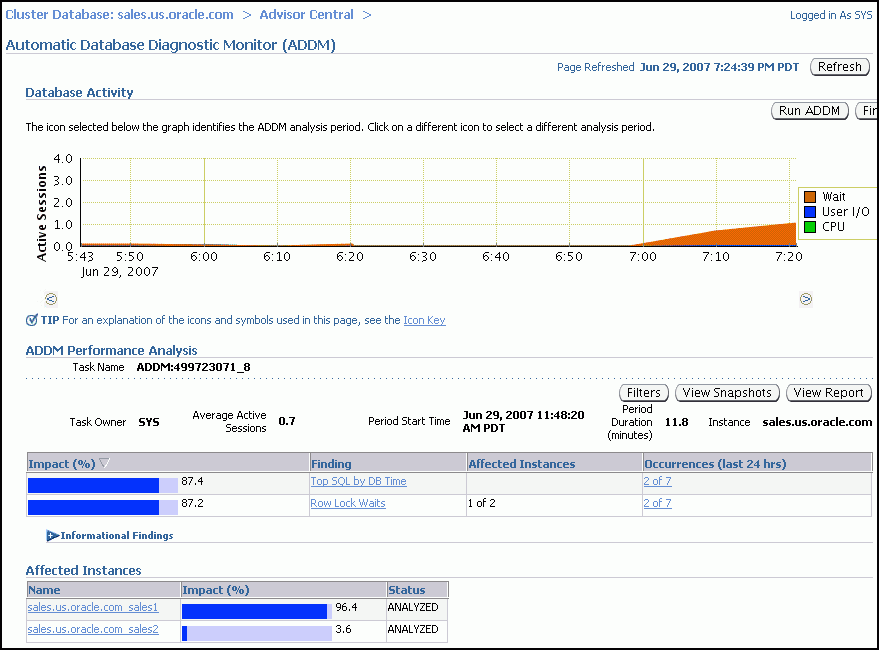
Task: Click the 2 of 7 occurrences link for Row Lock Waits
Action: [656, 503]
